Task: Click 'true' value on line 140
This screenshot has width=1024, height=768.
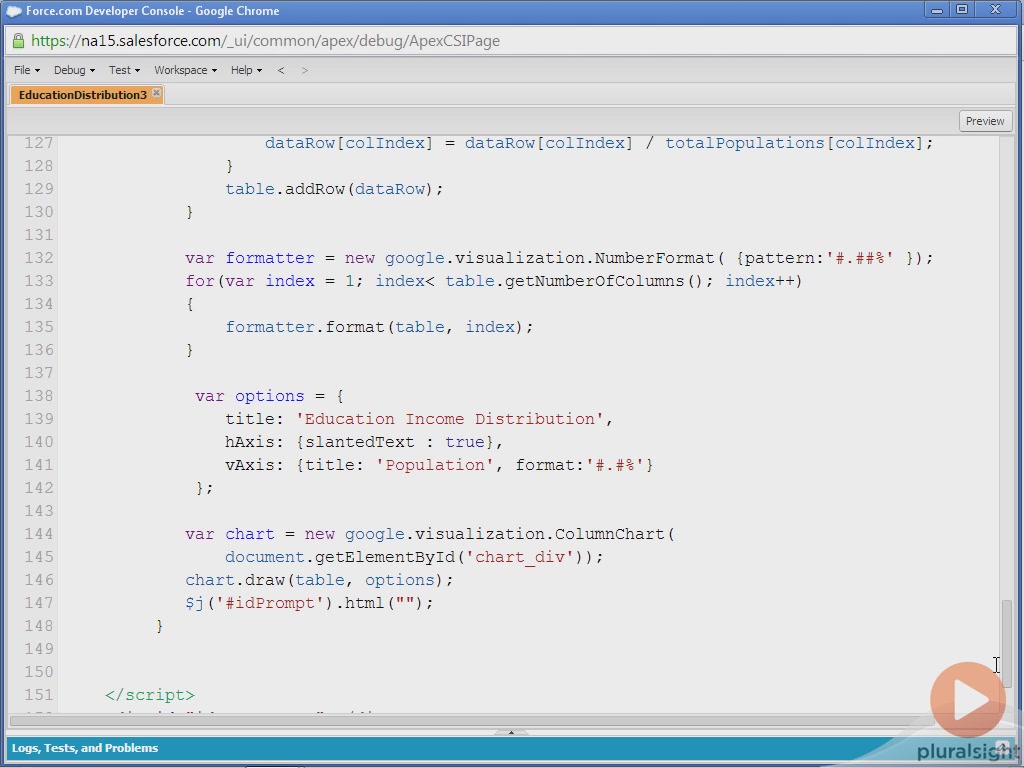Action: pyautogui.click(x=464, y=442)
